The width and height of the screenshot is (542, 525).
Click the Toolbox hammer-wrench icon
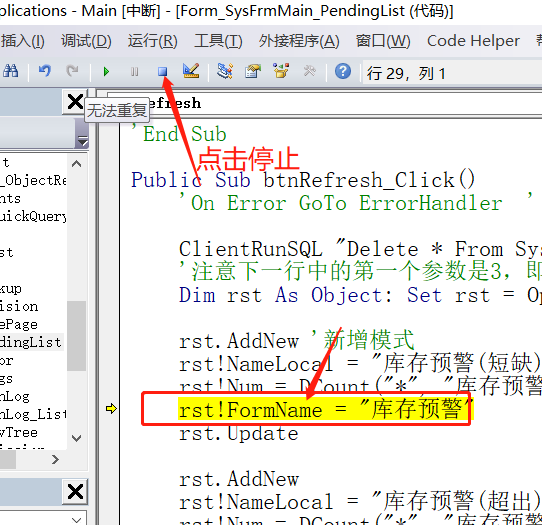coord(309,71)
